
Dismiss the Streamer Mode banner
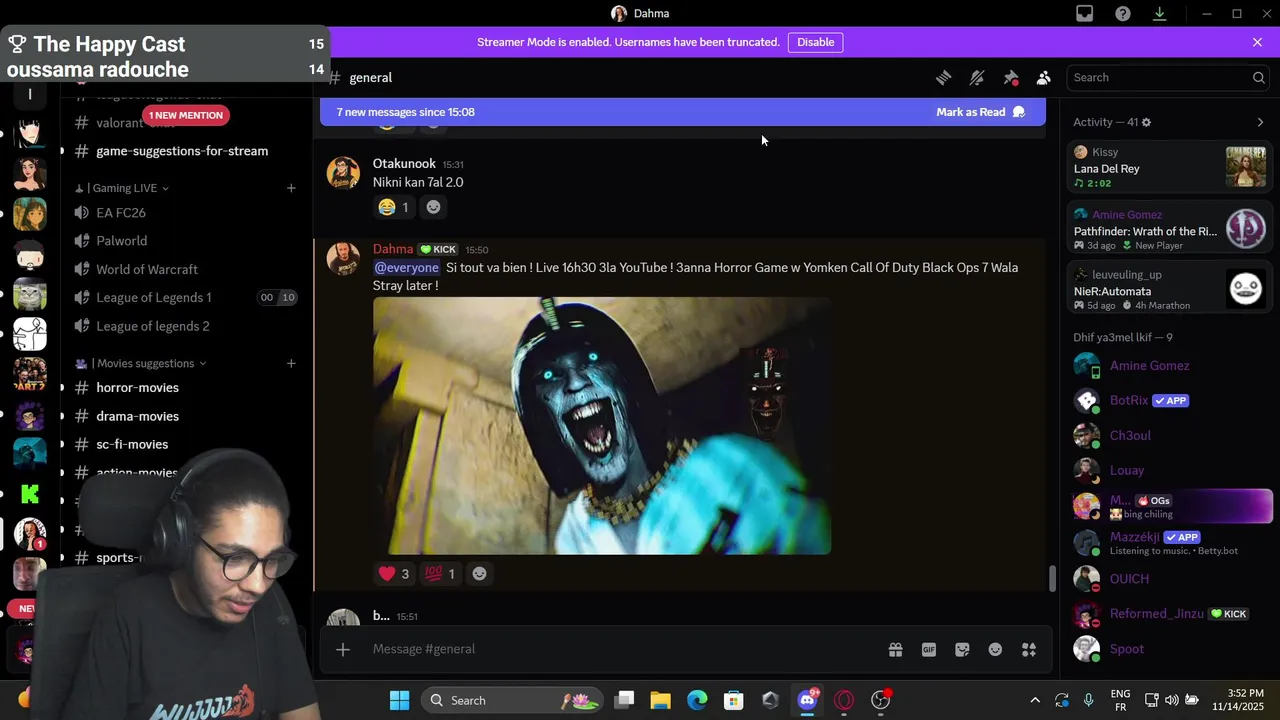[x=1257, y=42]
